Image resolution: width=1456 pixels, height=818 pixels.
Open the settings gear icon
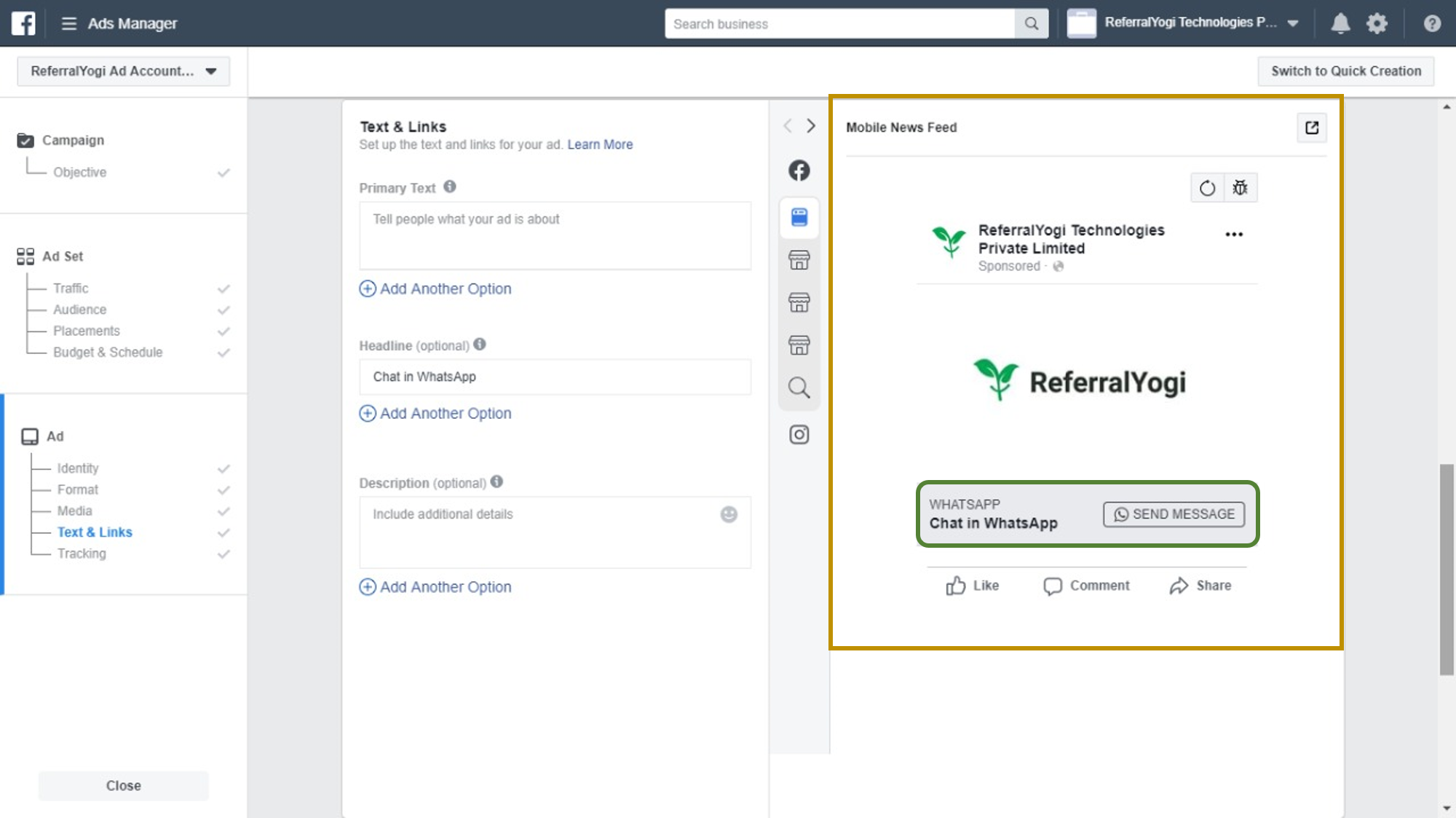click(1377, 23)
